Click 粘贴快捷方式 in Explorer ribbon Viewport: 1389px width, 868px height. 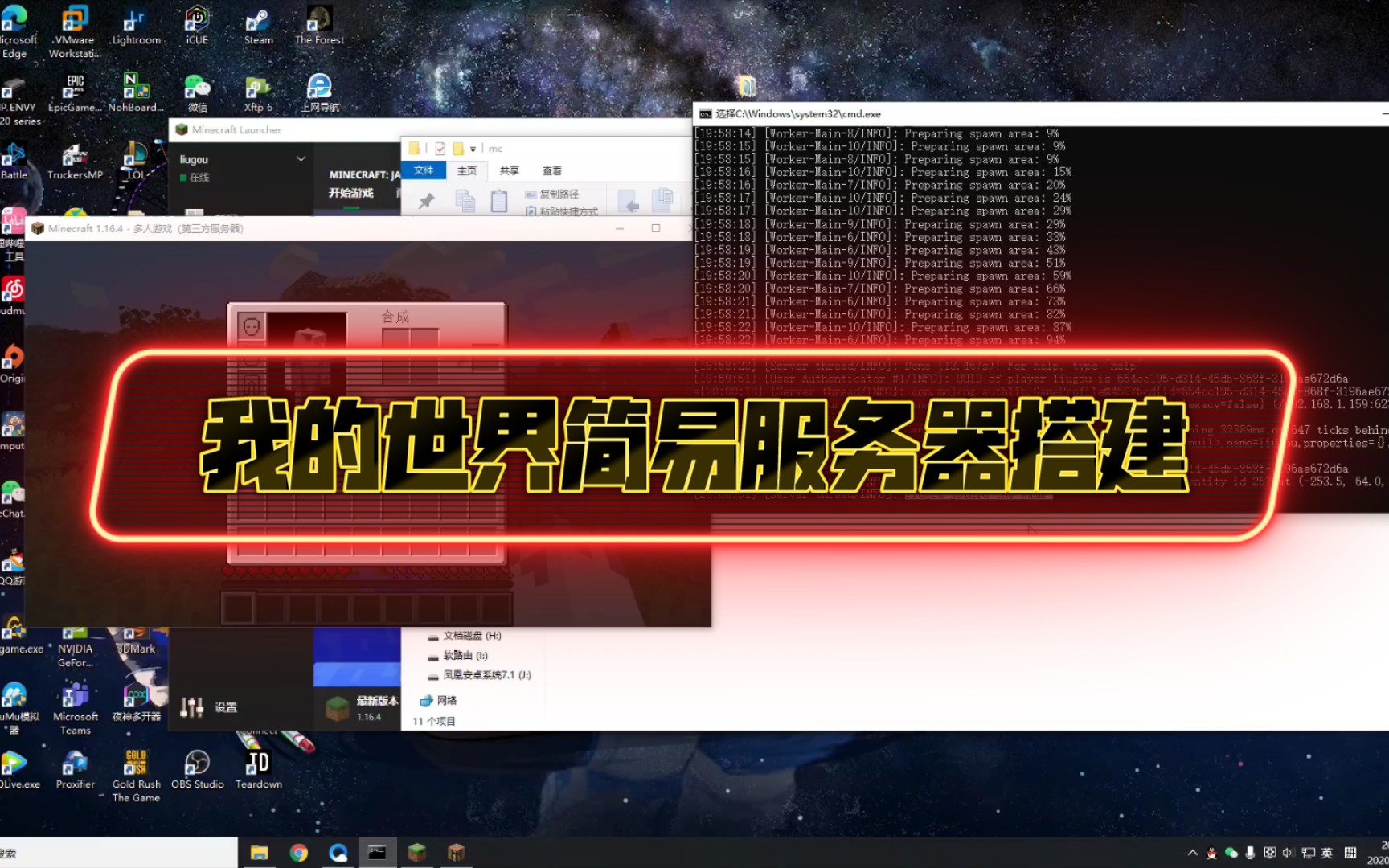tap(562, 211)
